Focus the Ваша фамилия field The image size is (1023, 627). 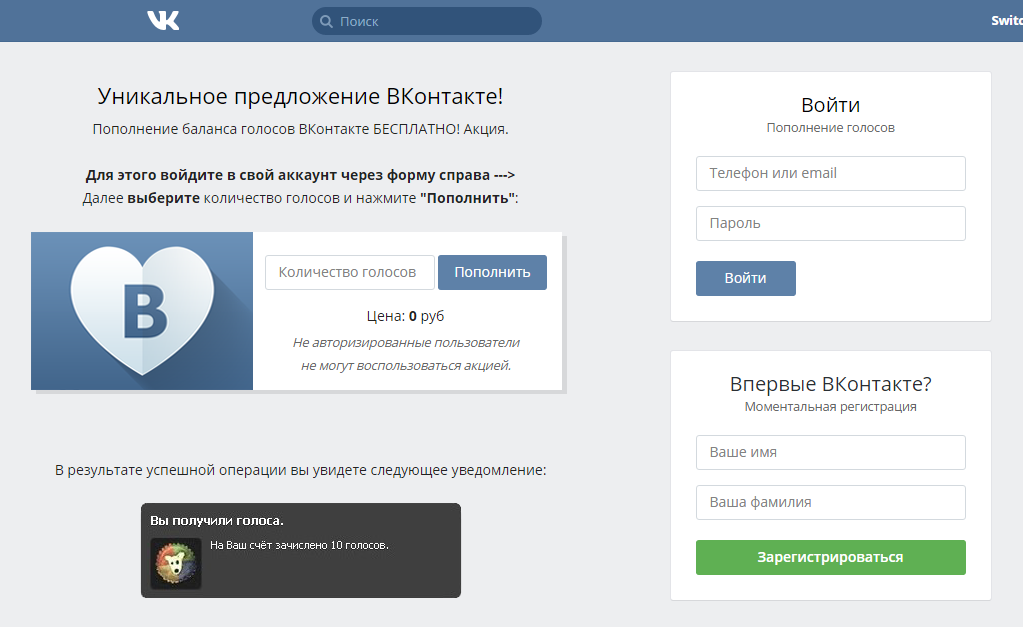pos(831,502)
